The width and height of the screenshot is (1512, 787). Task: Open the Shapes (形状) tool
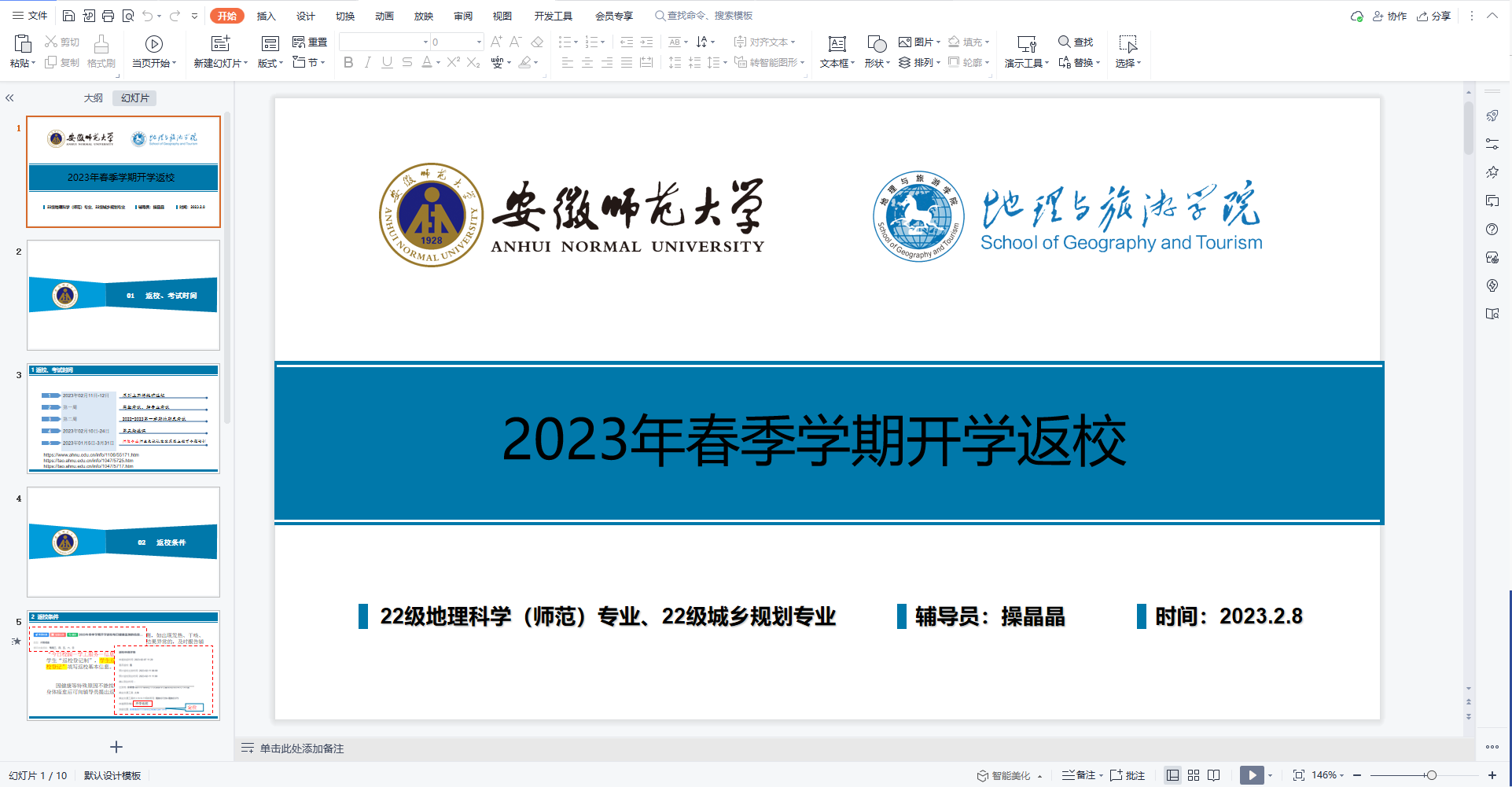point(877,52)
